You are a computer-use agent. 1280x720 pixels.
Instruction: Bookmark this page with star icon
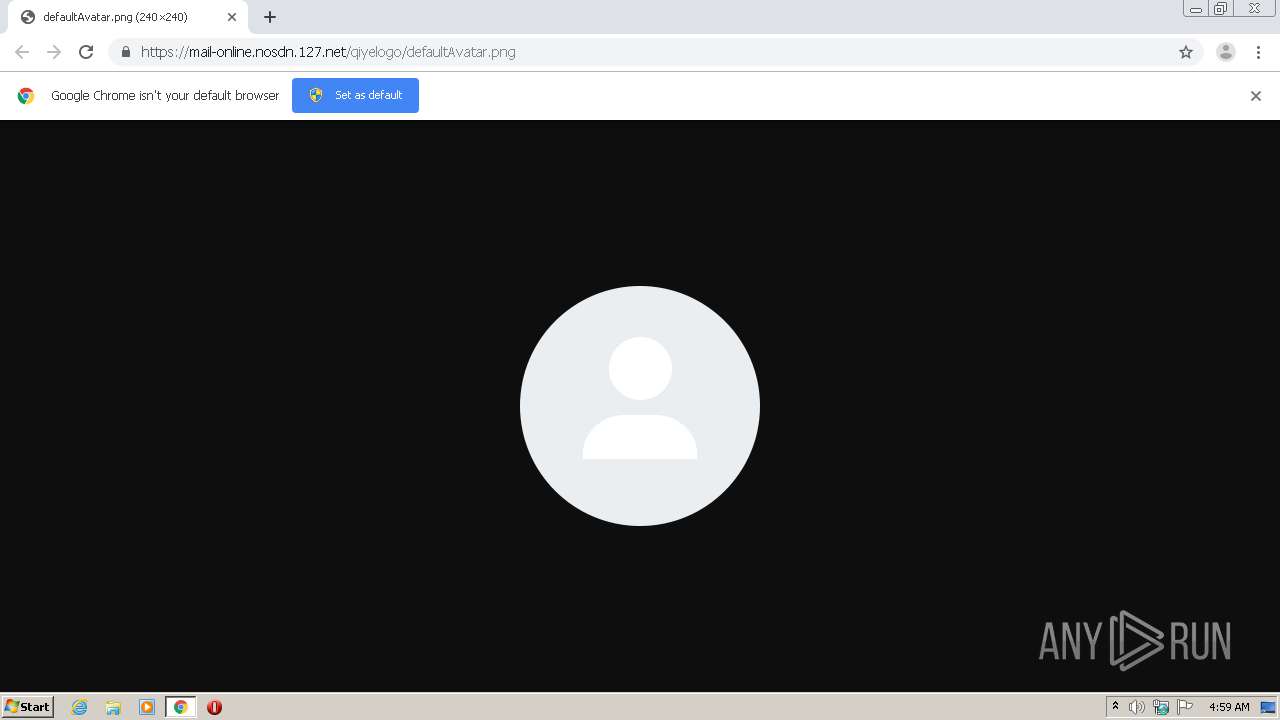tap(1186, 52)
